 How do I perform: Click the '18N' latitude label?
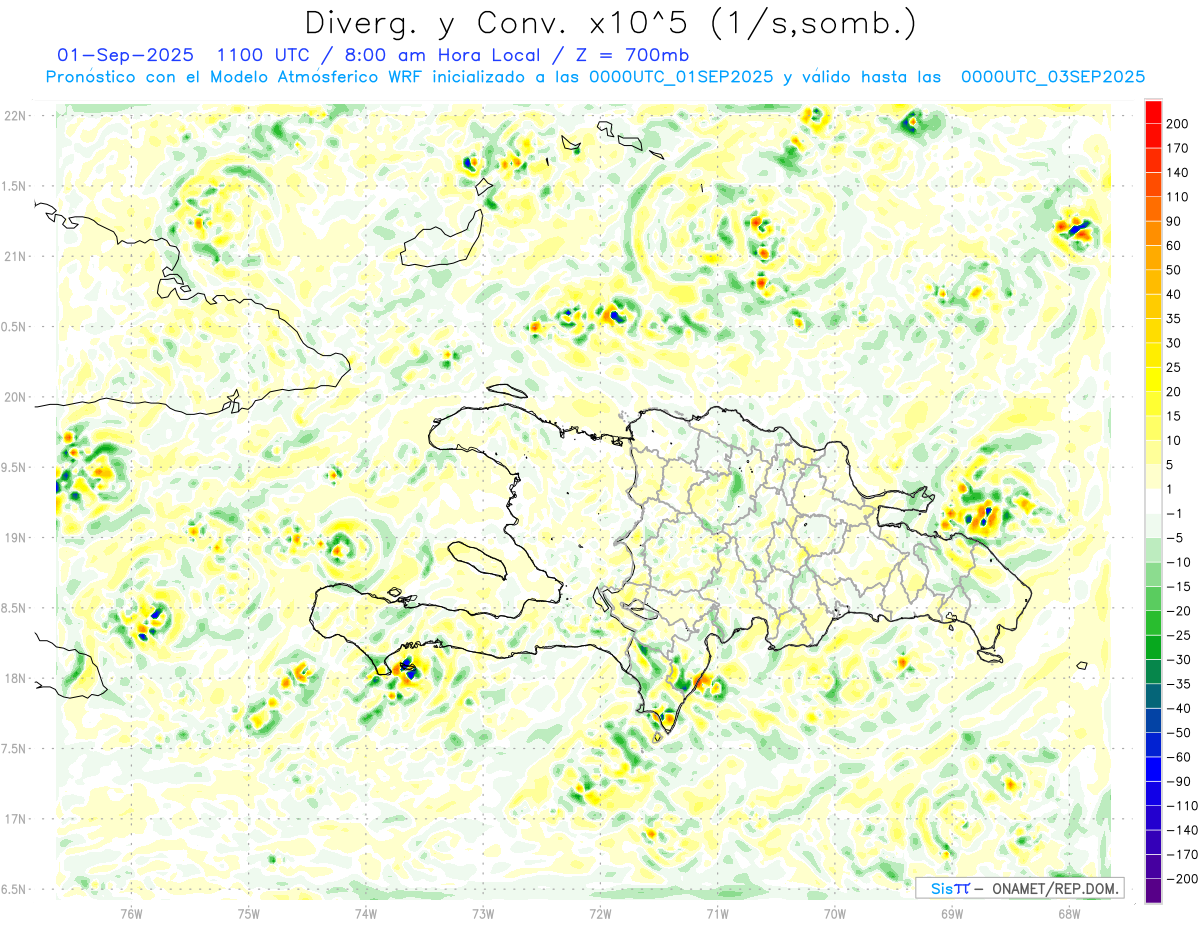tap(15, 678)
